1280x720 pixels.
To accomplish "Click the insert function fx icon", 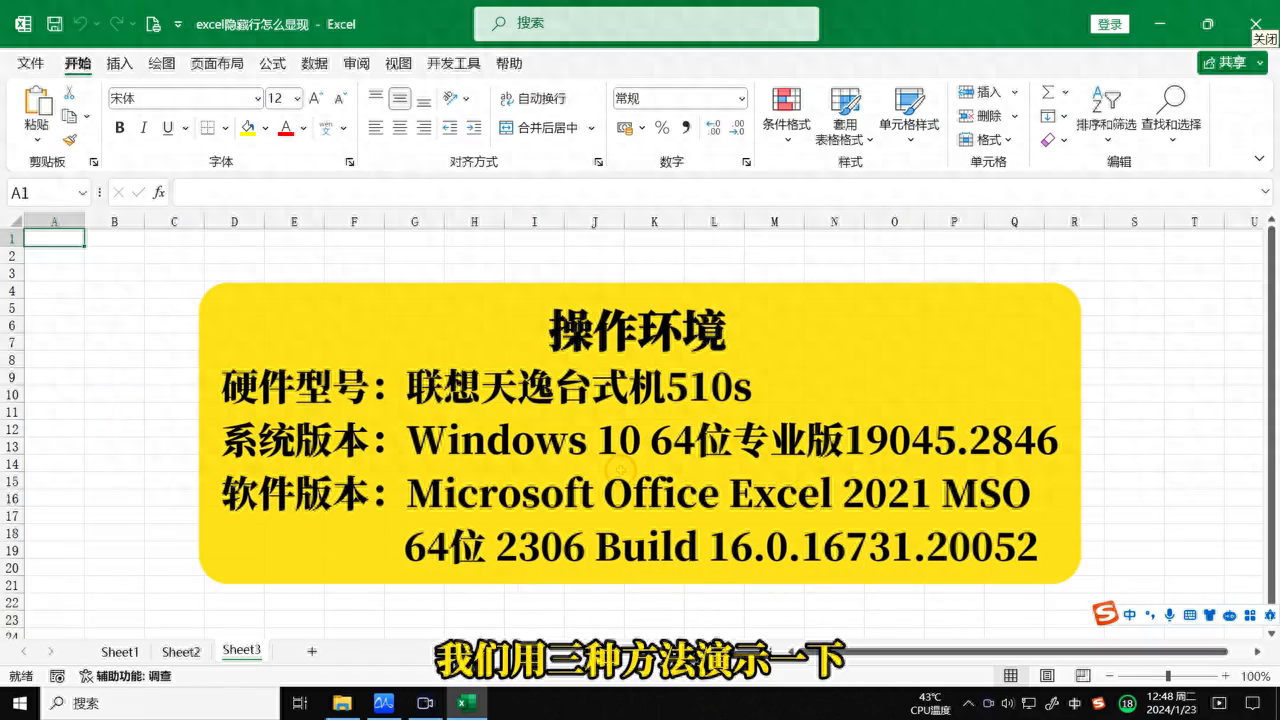I will tap(159, 193).
